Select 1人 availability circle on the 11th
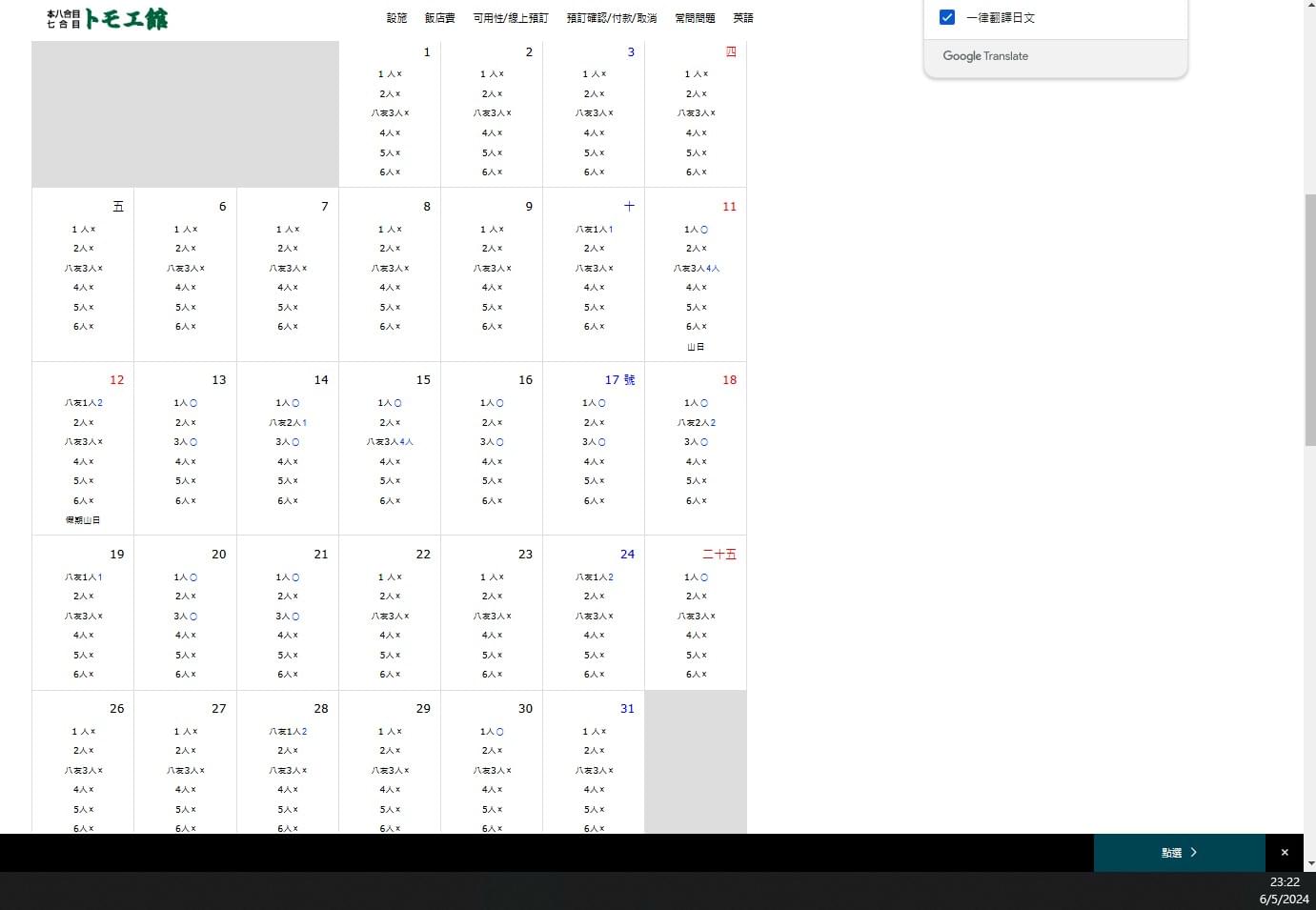 [704, 230]
